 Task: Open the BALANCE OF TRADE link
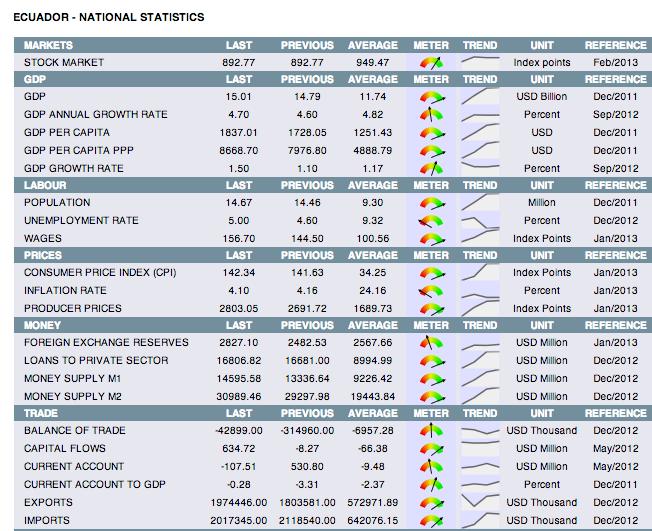point(75,430)
